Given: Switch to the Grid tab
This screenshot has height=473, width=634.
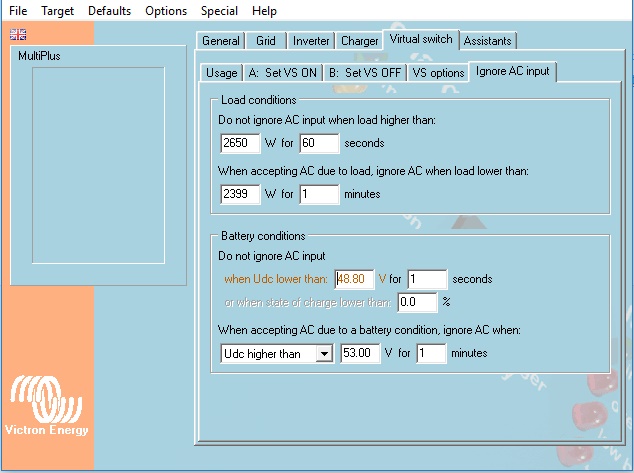Looking at the screenshot, I should [x=266, y=41].
